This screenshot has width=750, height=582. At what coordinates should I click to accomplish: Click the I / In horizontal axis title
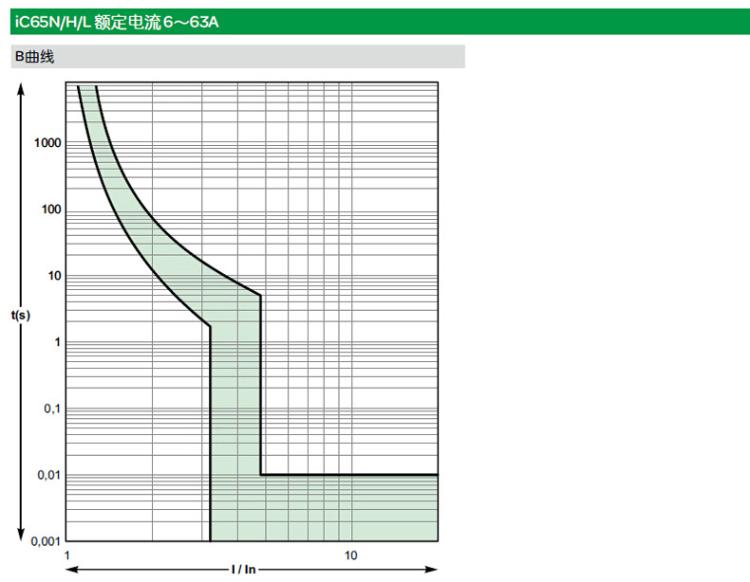(243, 569)
